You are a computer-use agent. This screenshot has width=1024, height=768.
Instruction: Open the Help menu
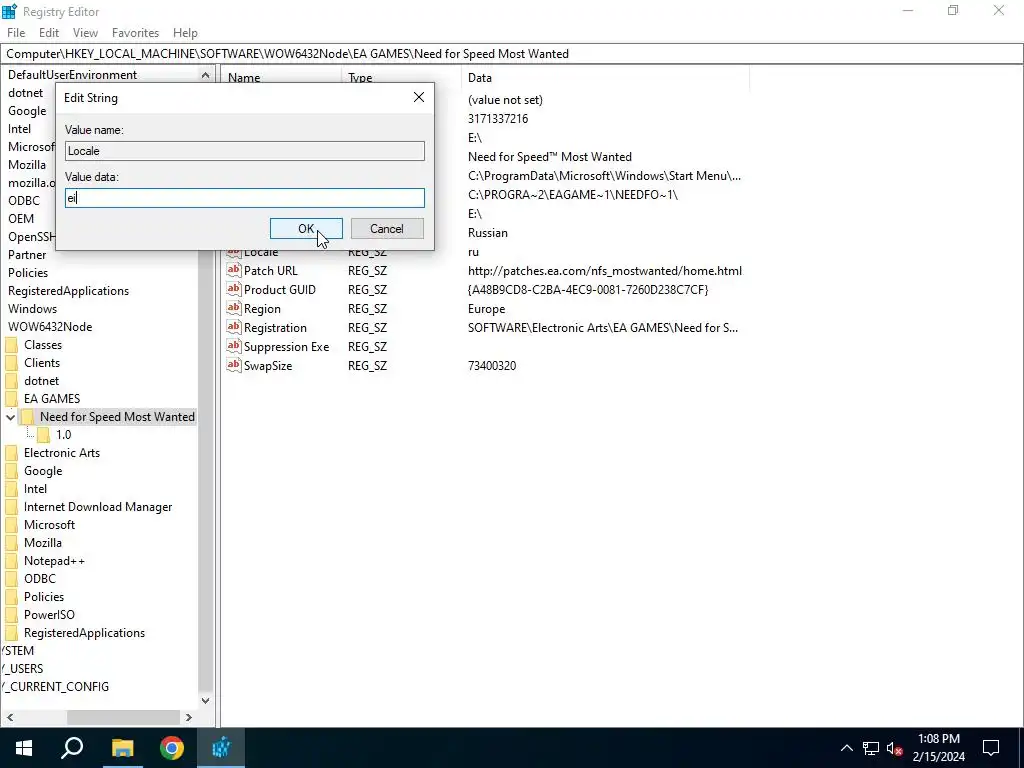click(185, 33)
